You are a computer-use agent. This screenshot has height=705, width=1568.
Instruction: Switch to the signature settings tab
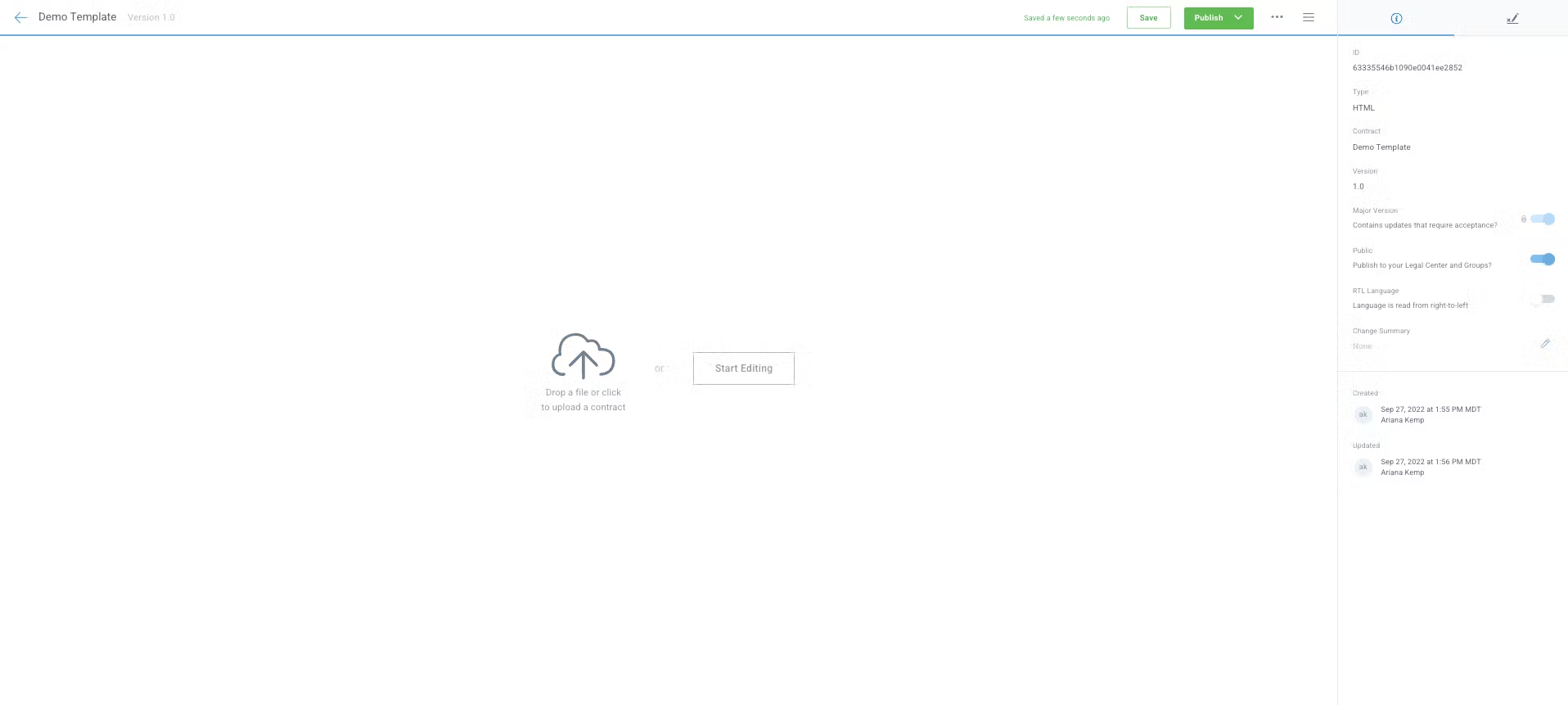(1512, 18)
